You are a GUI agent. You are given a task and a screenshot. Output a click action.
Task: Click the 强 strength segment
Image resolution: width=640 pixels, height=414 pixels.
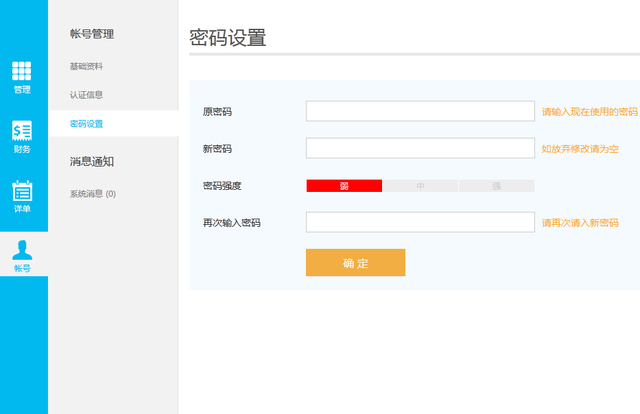(x=496, y=186)
